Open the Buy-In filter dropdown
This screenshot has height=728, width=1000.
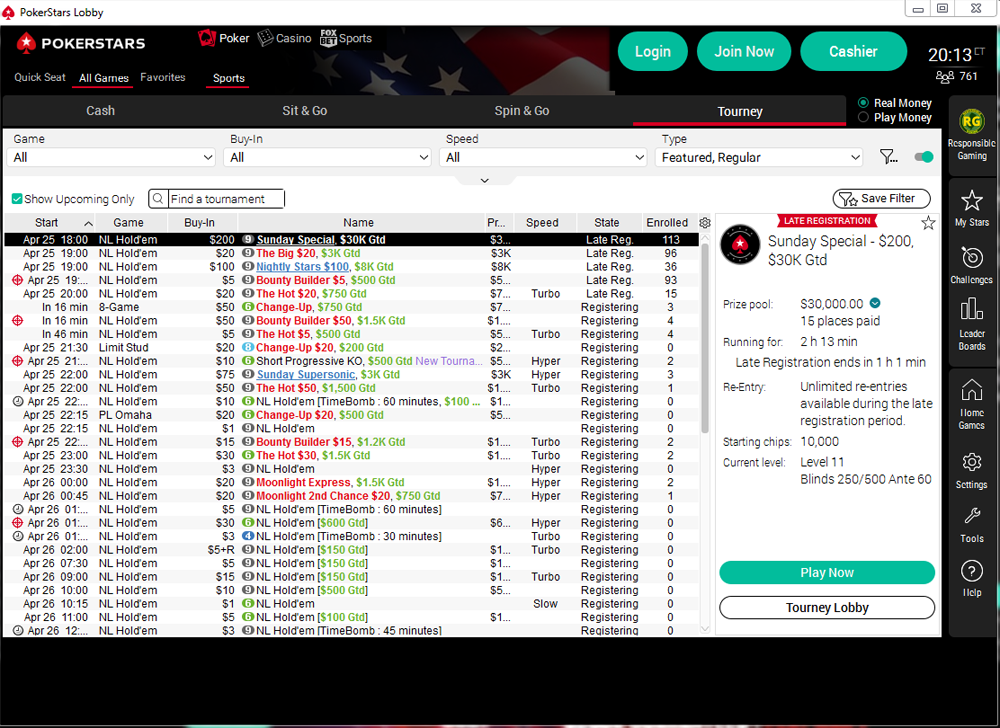click(x=328, y=157)
